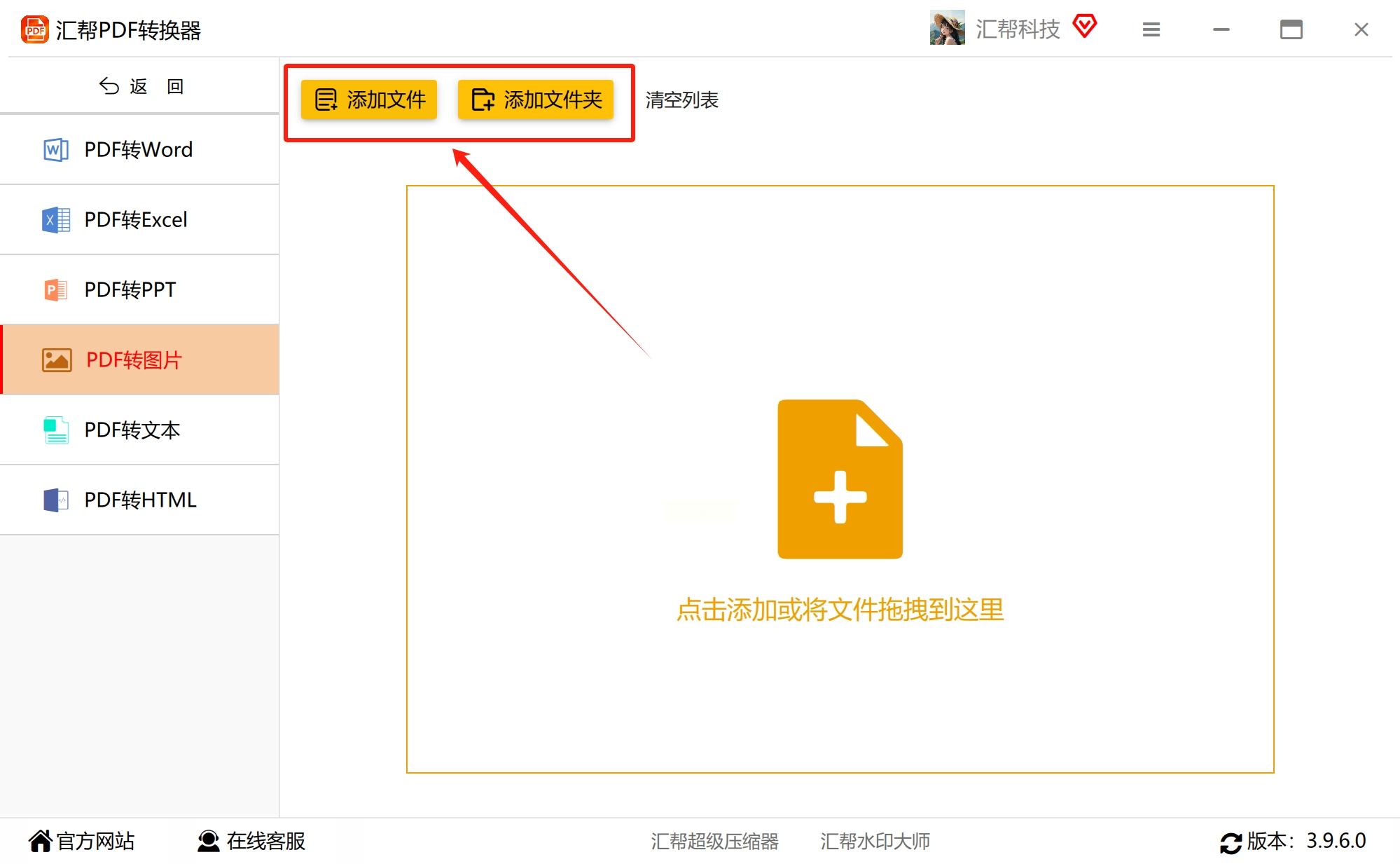Click the 在线客服 headset icon

click(x=208, y=841)
